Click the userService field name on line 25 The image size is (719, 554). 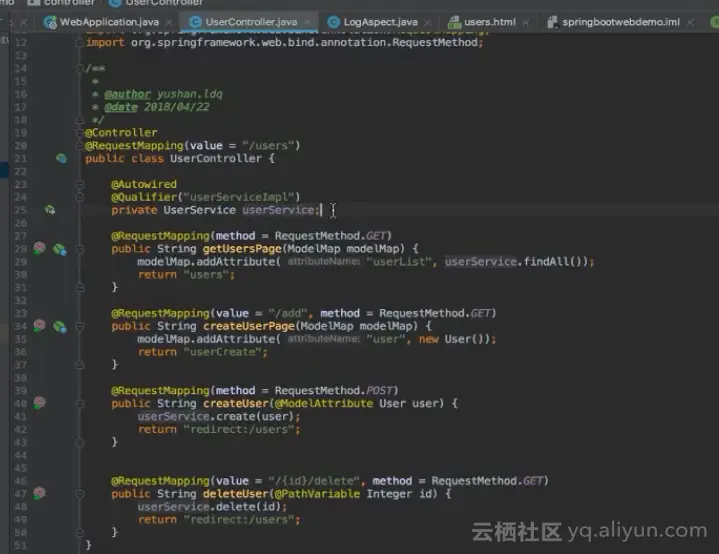click(278, 210)
